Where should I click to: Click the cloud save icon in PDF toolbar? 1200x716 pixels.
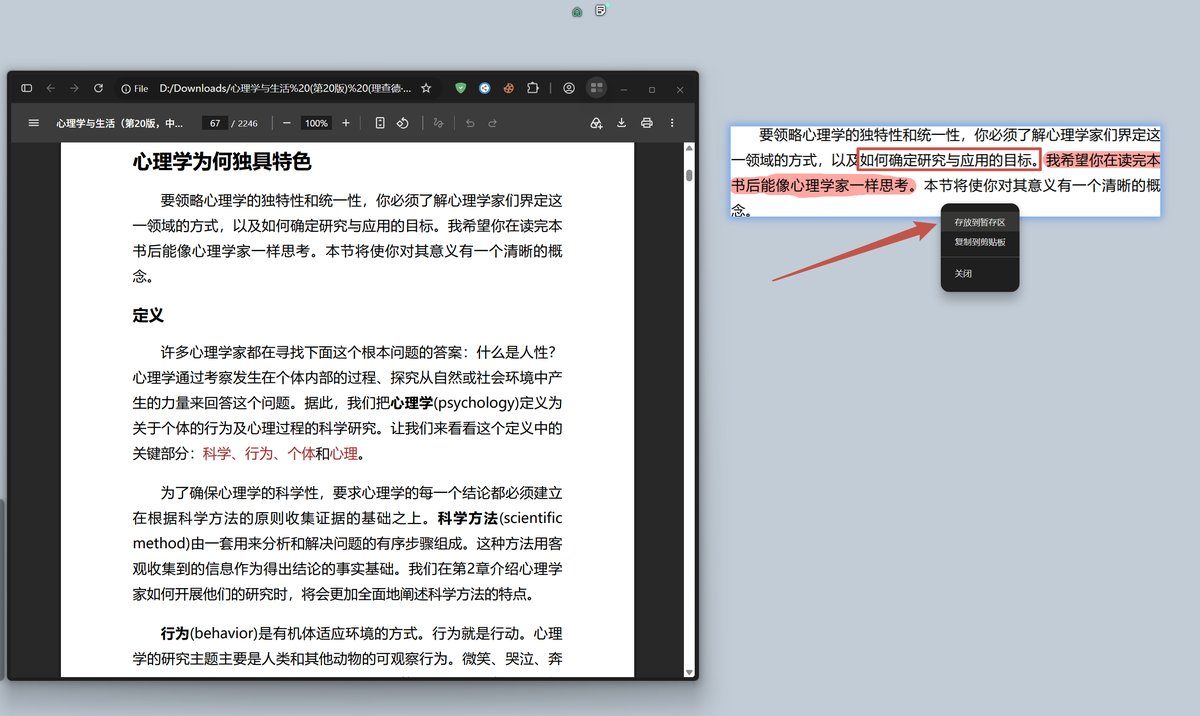pos(596,123)
